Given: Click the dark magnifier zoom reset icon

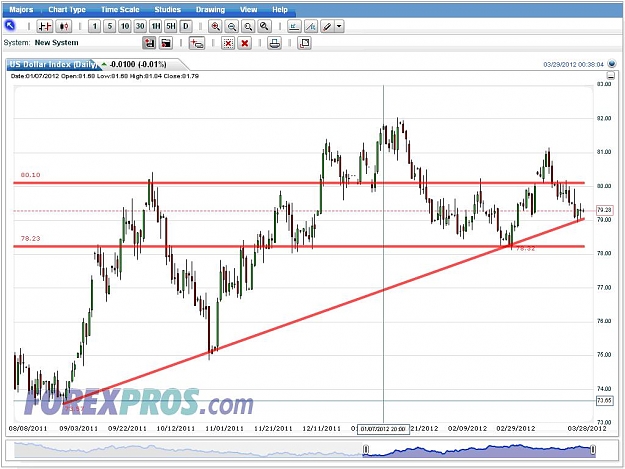Looking at the screenshot, I should point(264,27).
